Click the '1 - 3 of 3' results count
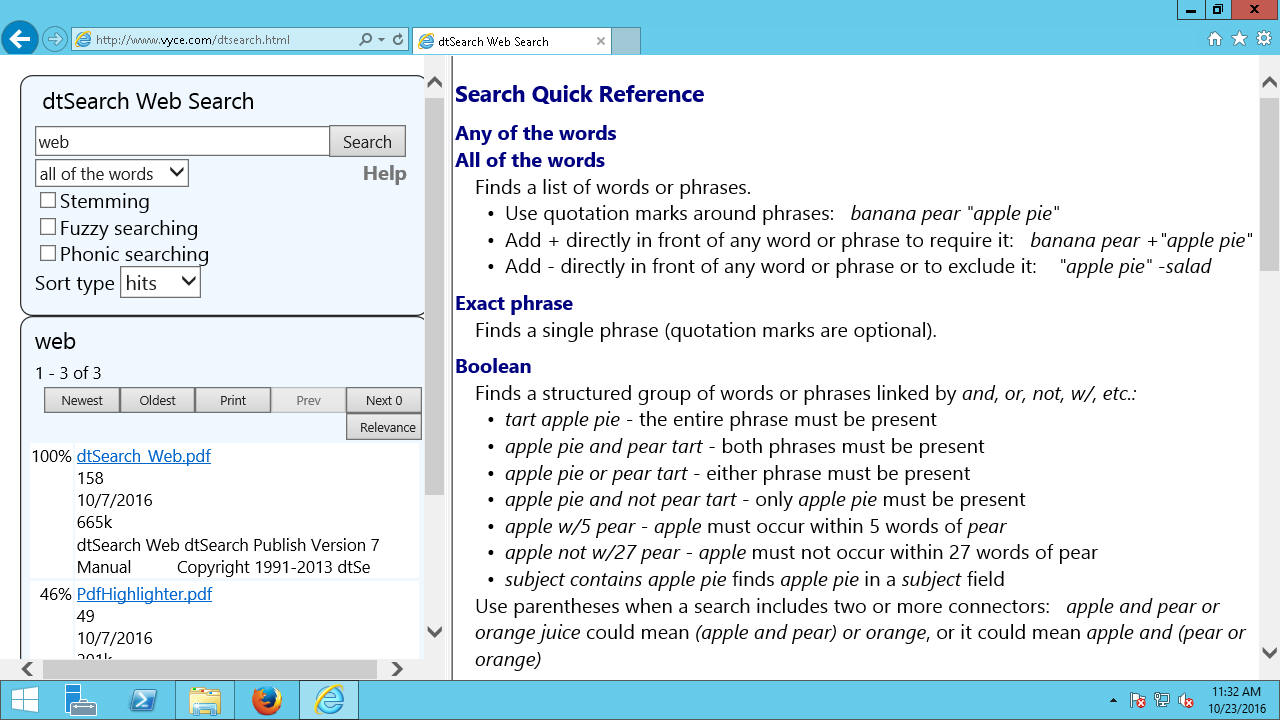1280x720 pixels. [68, 373]
